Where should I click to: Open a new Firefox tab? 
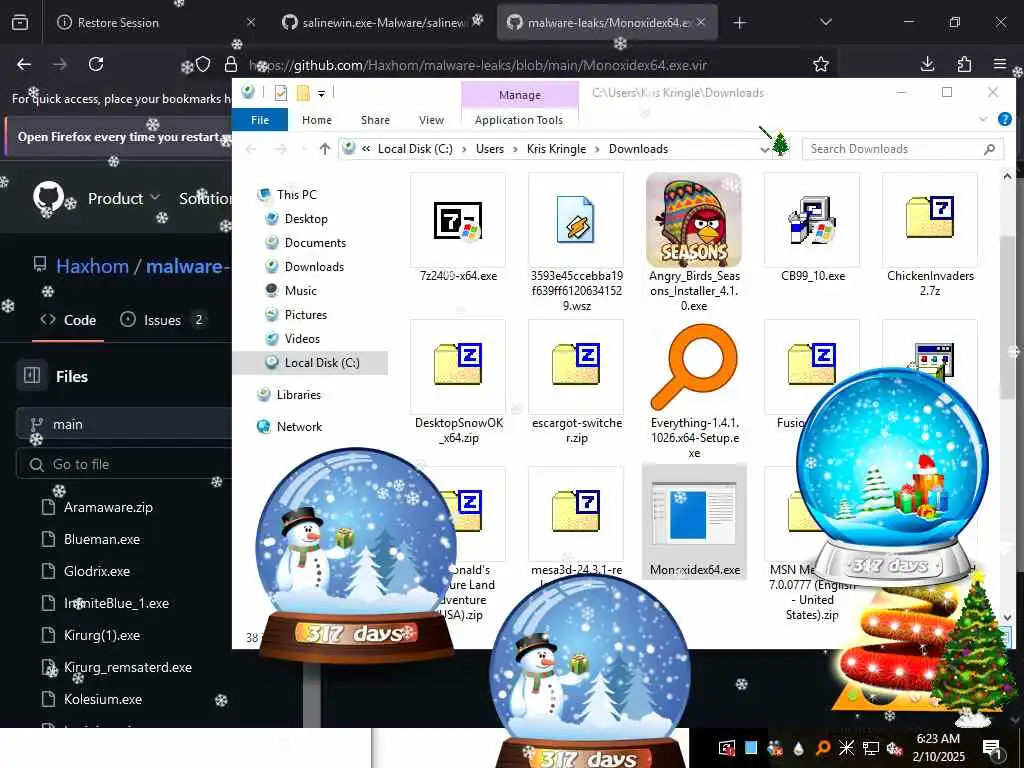click(739, 23)
